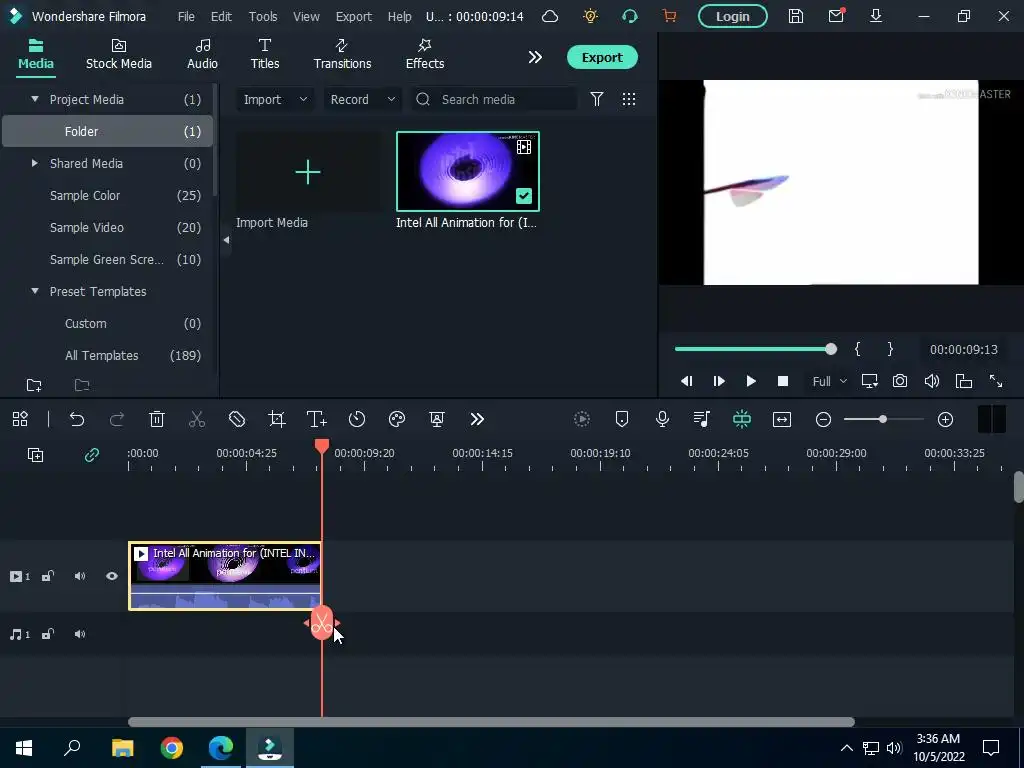Click the save project floppy icon

pyautogui.click(x=795, y=16)
